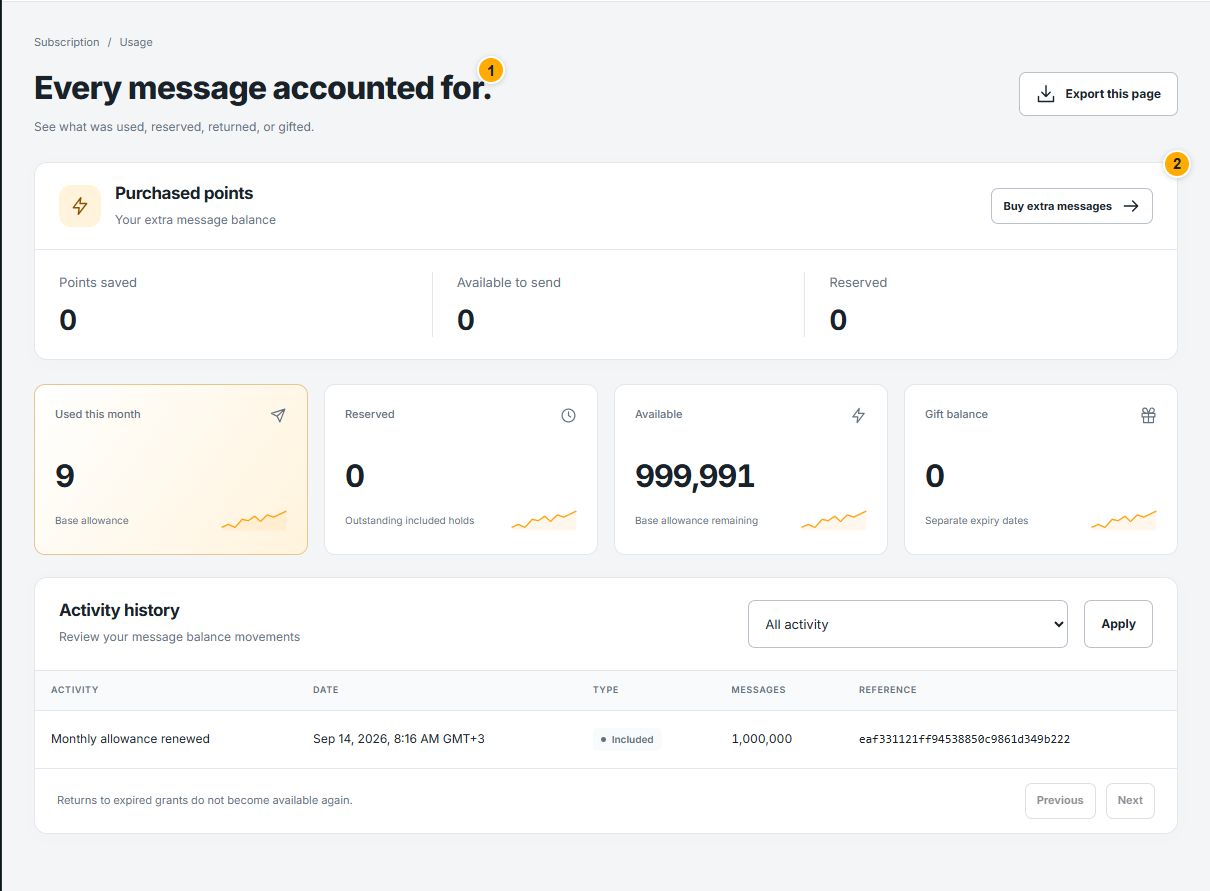Click the sparkline chart on Used this month card
This screenshot has width=1210, height=891.
coord(254,519)
